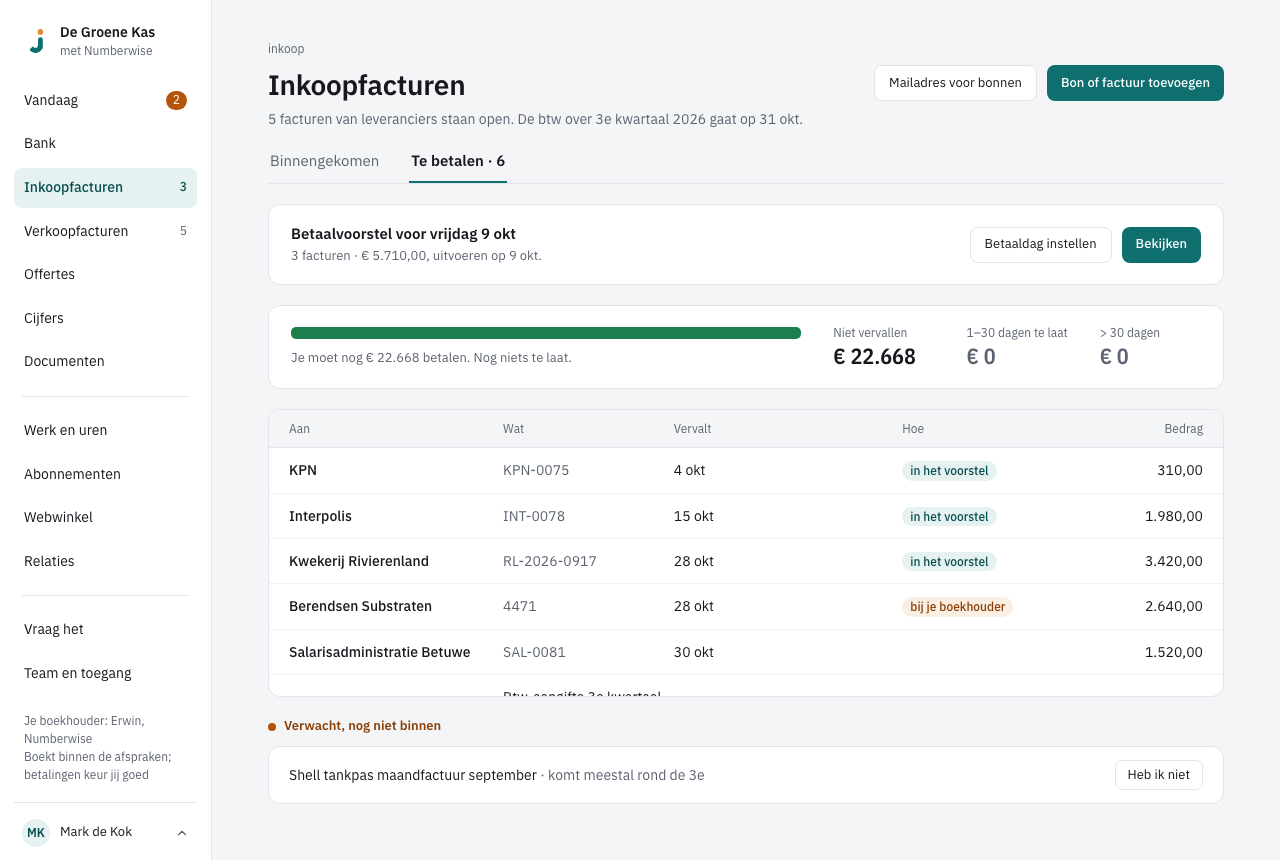Screen dimensions: 1280x860
Task: Switch to the Binnengekomen tab
Action: [x=324, y=161]
